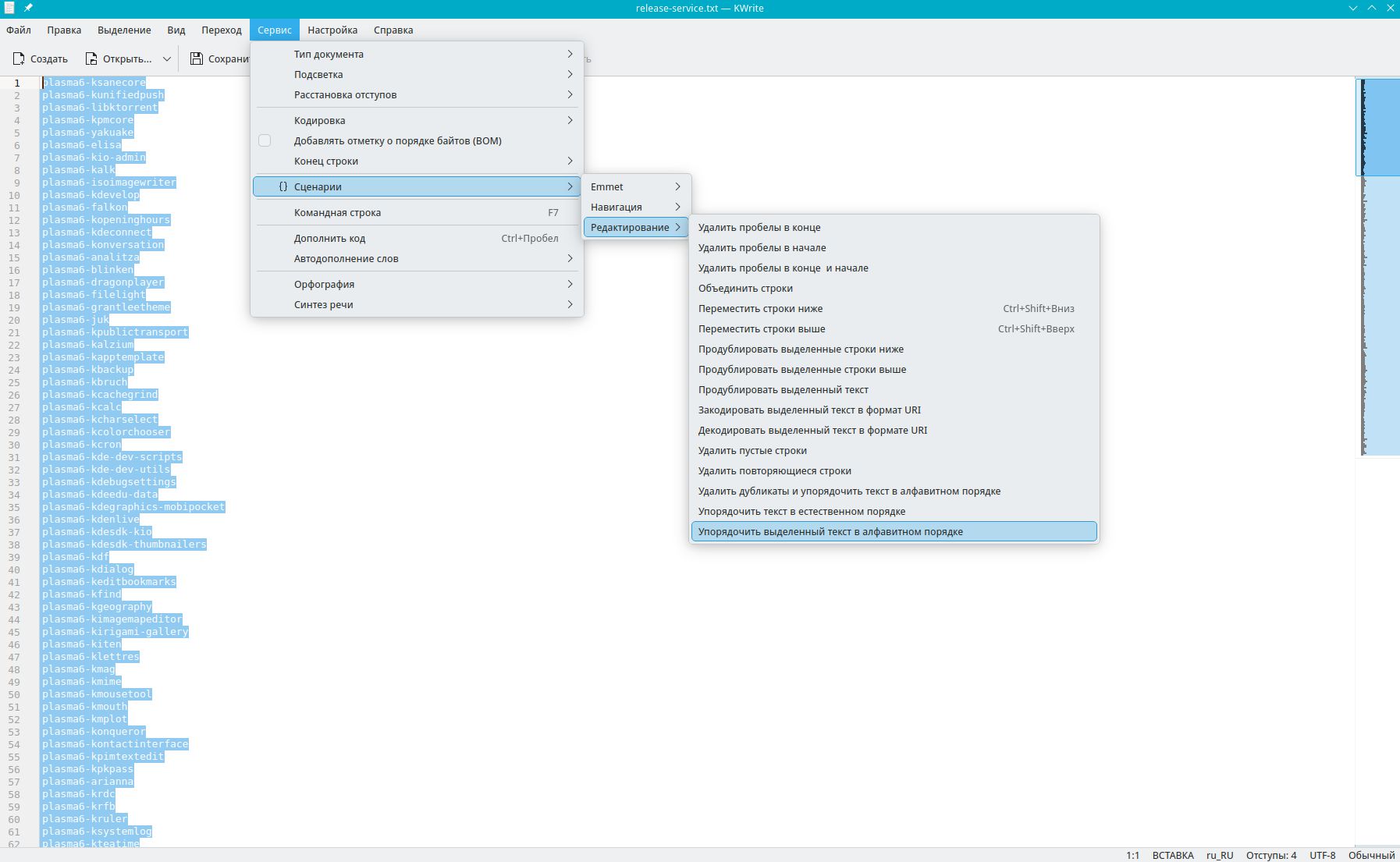Click the pin icon in the title bar
The image size is (1400, 862).
click(x=28, y=8)
